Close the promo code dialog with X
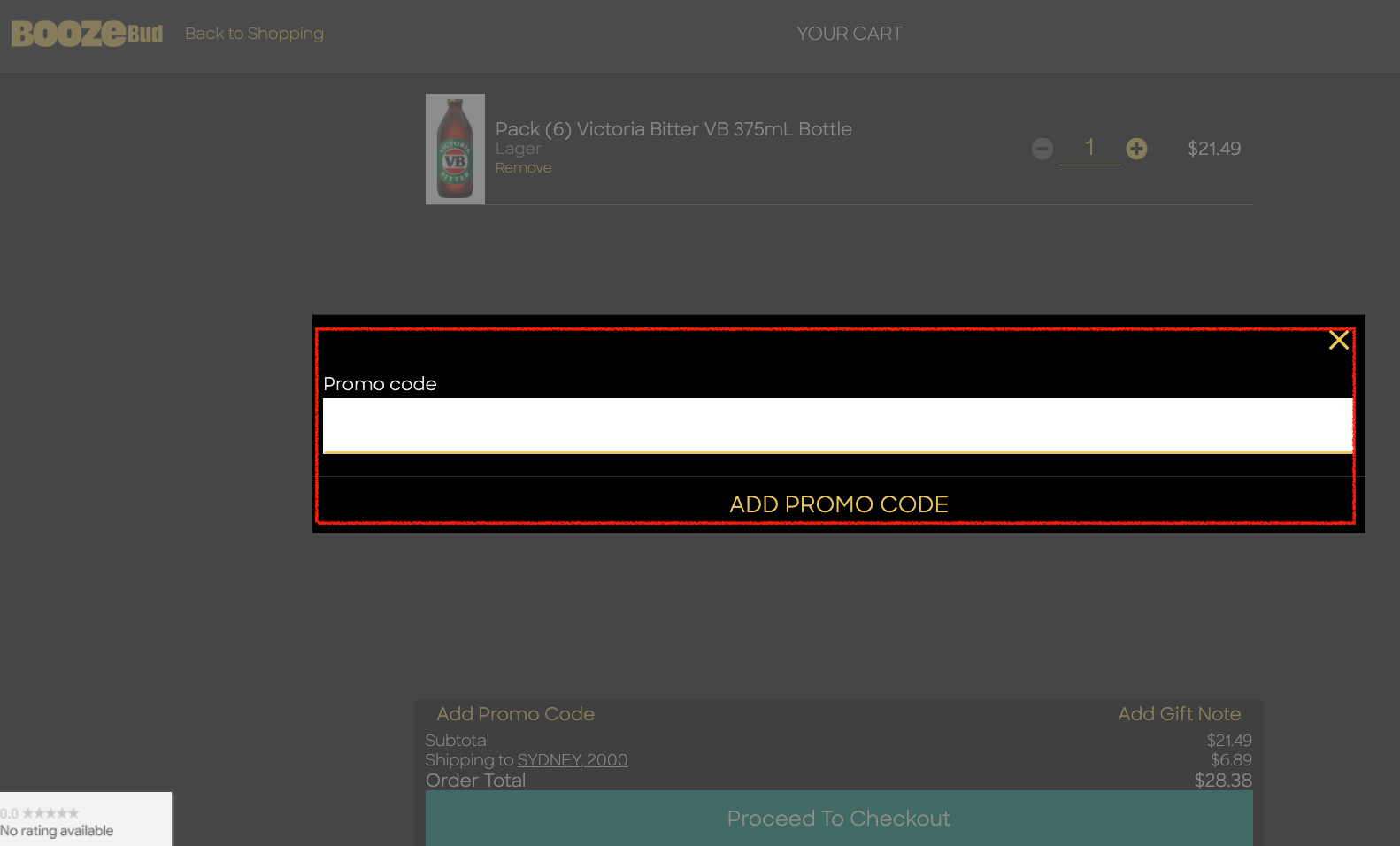1400x846 pixels. pyautogui.click(x=1338, y=340)
